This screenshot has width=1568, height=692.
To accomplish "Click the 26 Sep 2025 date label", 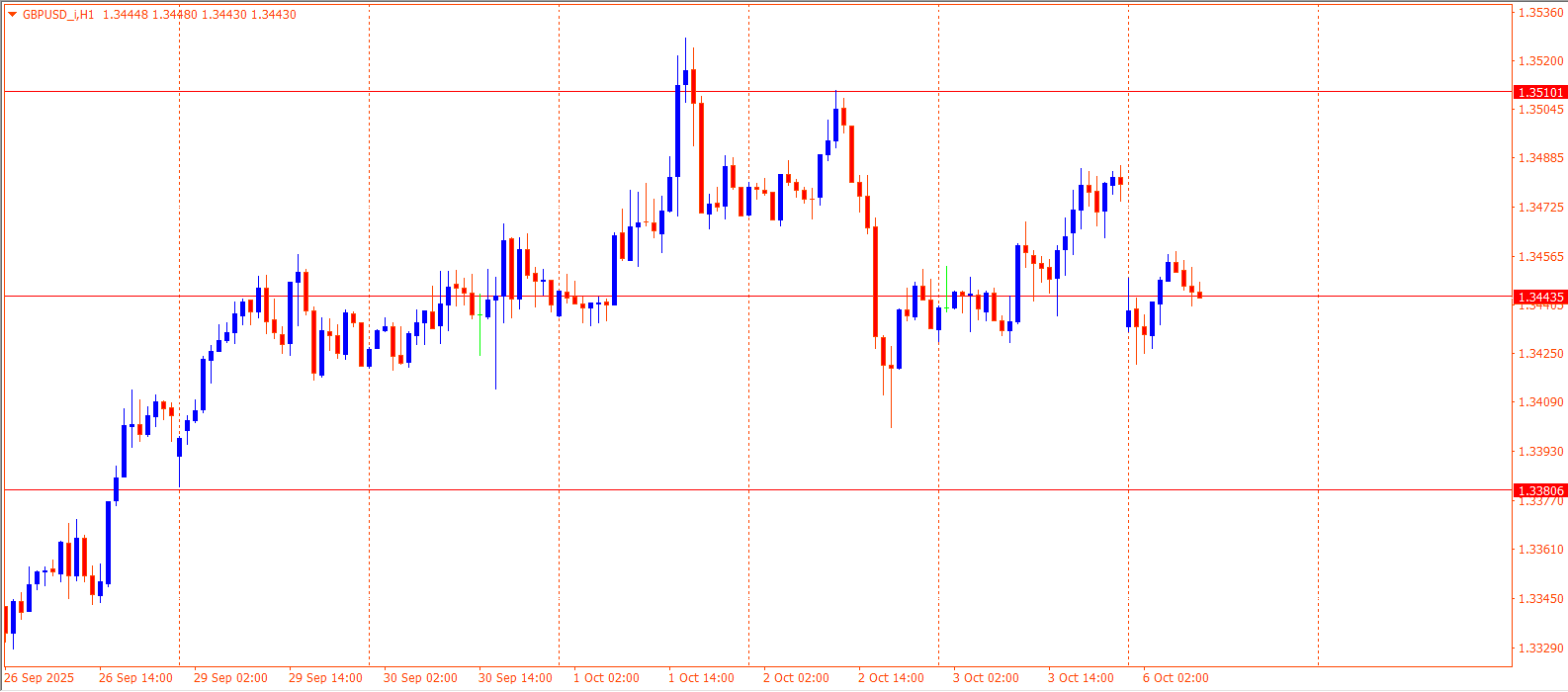I will 39,678.
